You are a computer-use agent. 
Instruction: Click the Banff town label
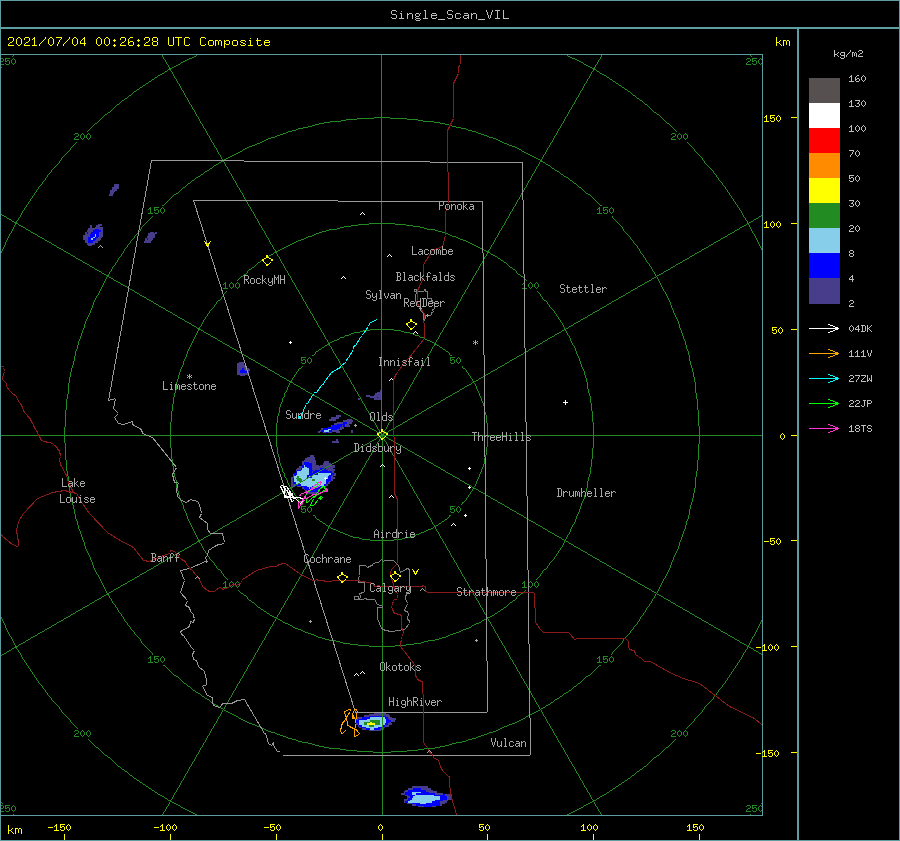(165, 557)
